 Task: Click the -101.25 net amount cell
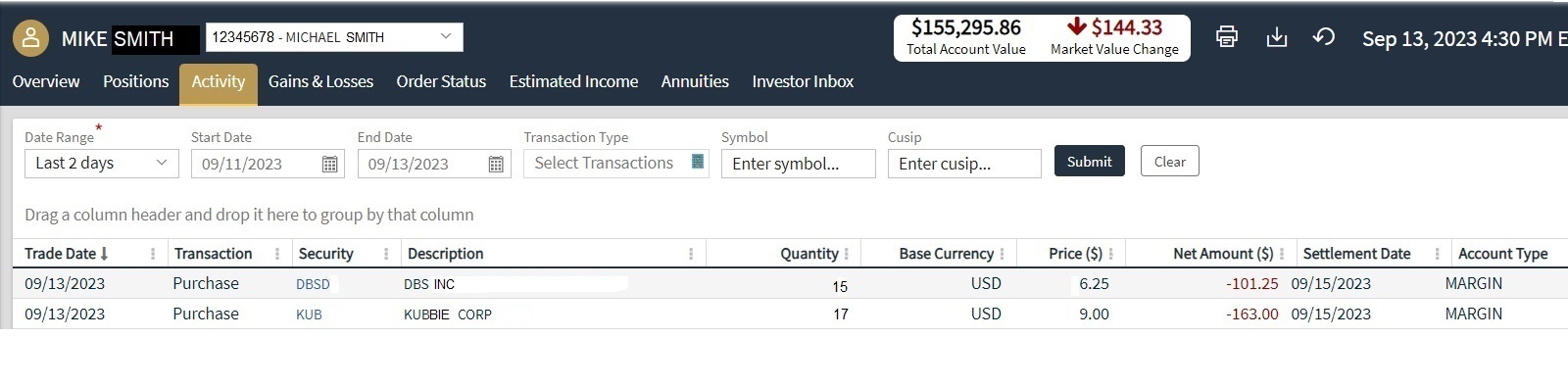pyautogui.click(x=1251, y=283)
